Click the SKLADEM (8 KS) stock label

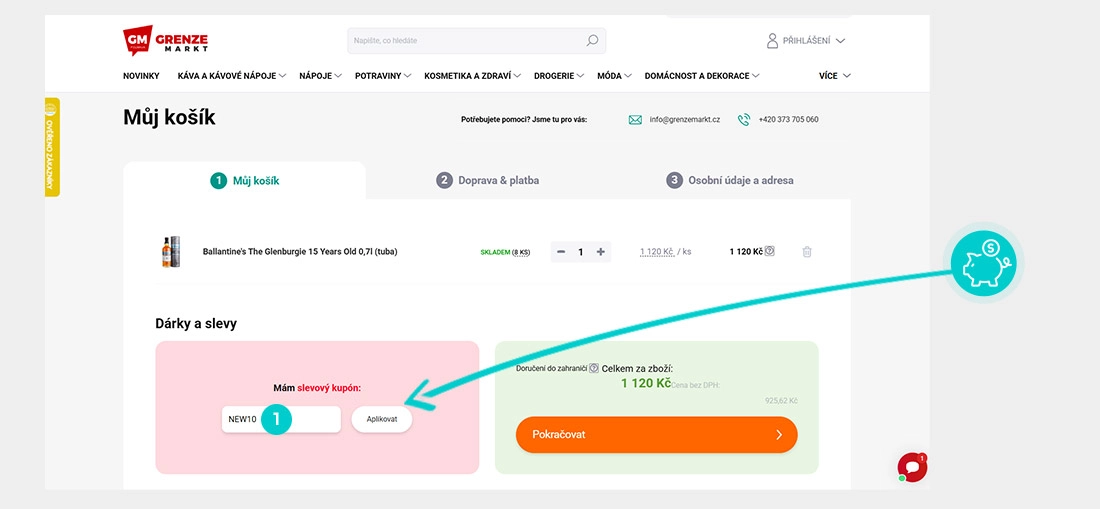point(505,252)
